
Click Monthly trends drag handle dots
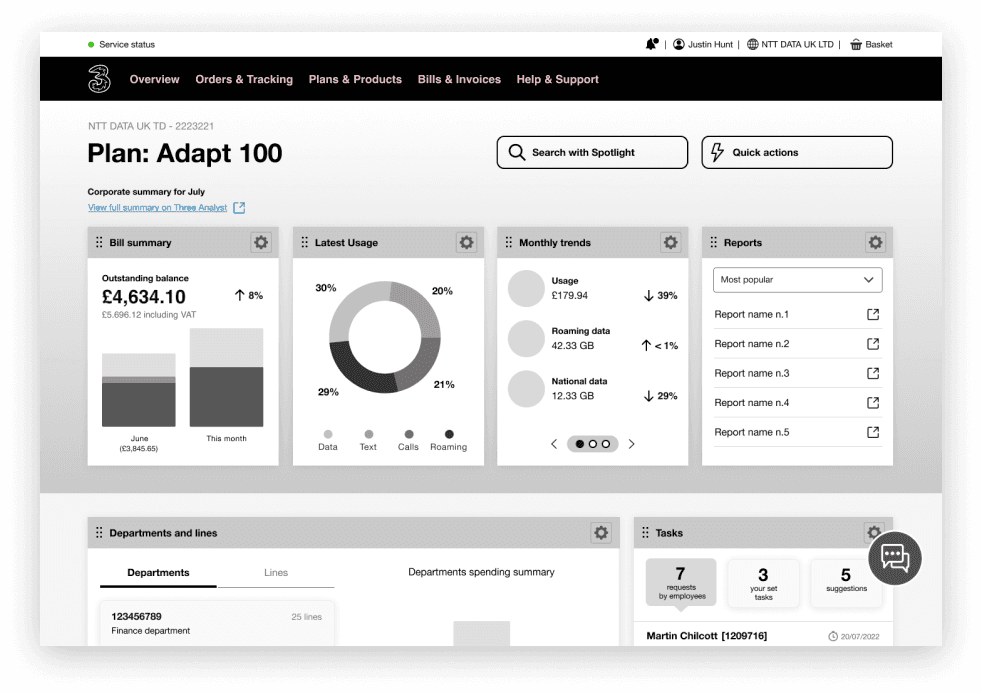click(509, 242)
